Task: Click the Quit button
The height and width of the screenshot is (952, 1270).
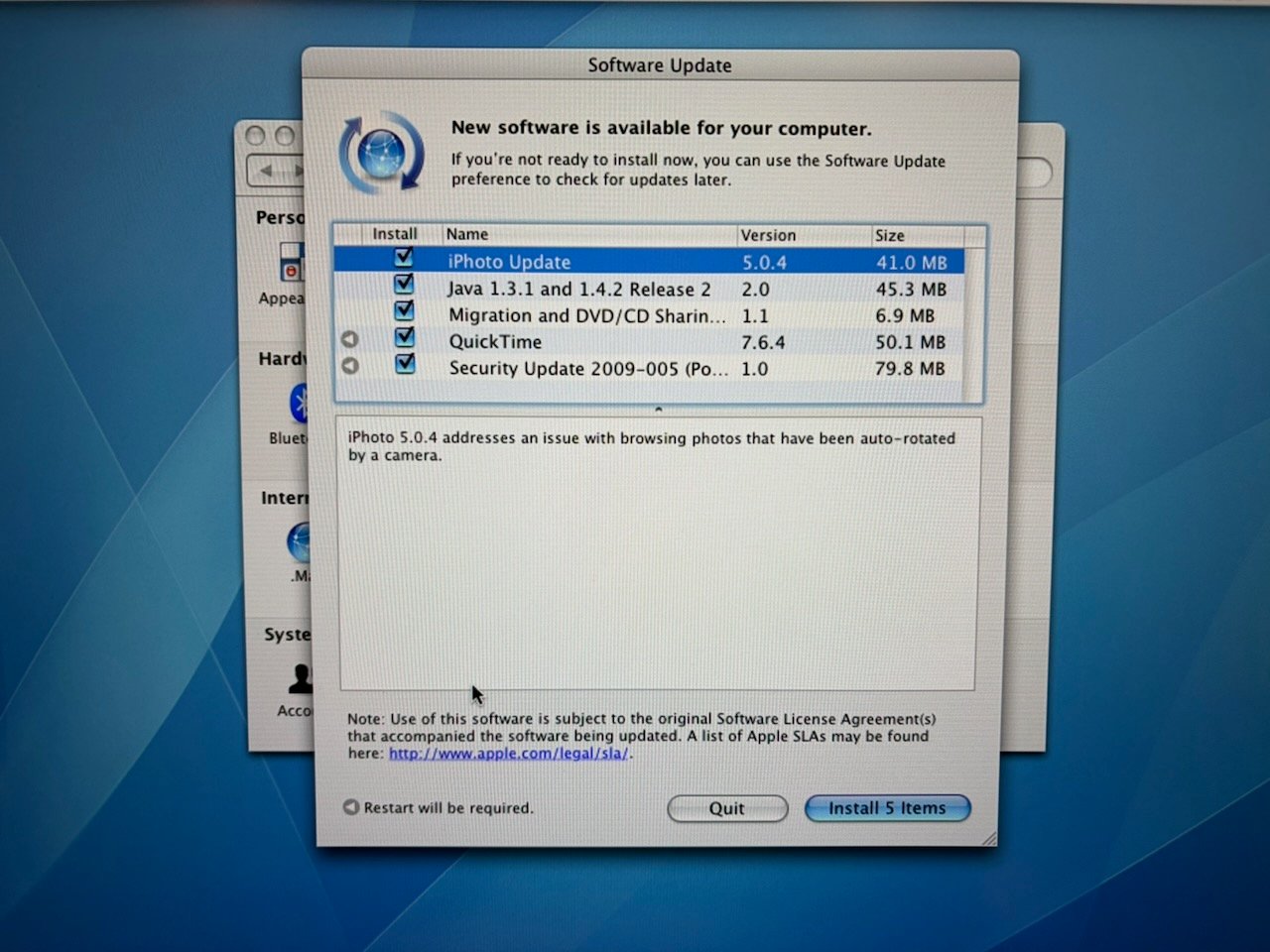Action: (x=727, y=808)
